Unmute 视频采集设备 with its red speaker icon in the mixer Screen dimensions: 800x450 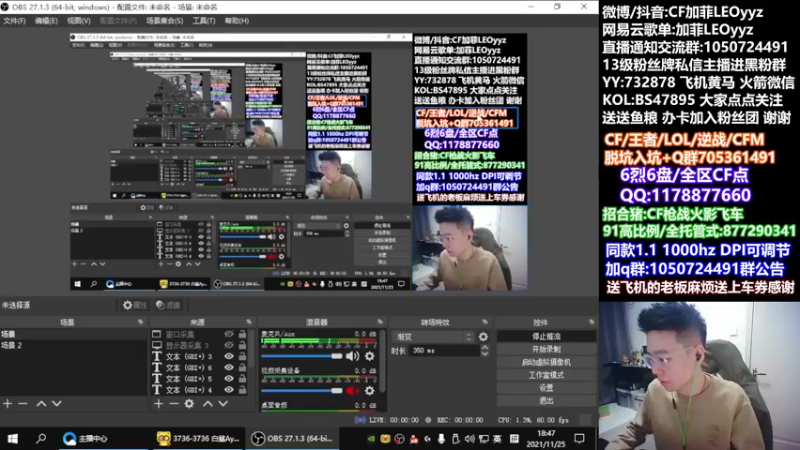pyautogui.click(x=352, y=391)
